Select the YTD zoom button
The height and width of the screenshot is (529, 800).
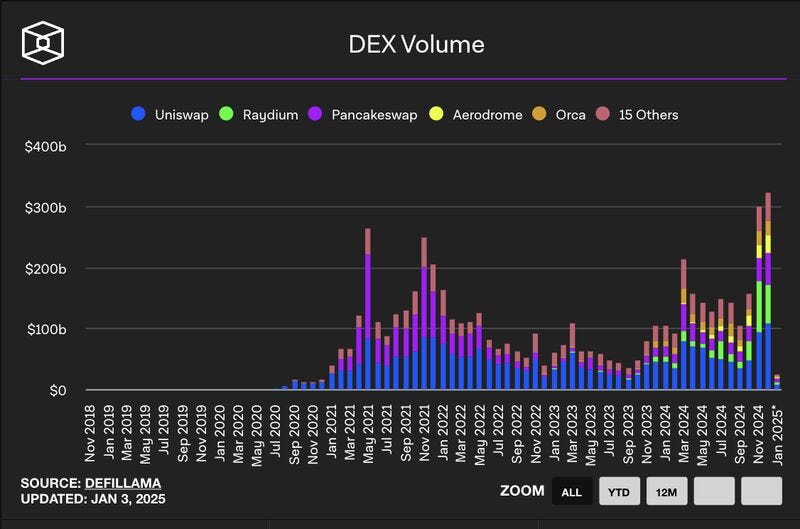[x=619, y=491]
